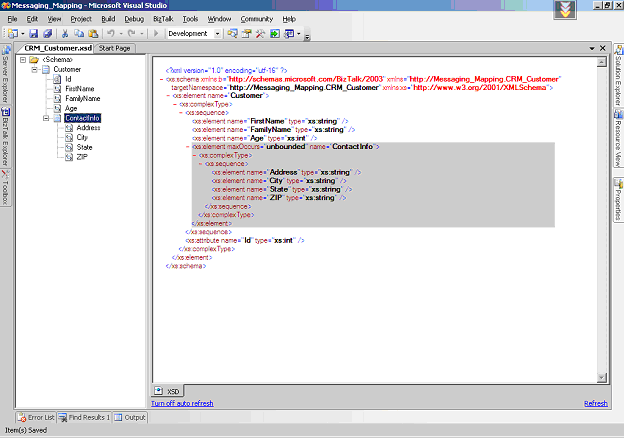Open the Undo history dropdown arrow

coord(121,34)
